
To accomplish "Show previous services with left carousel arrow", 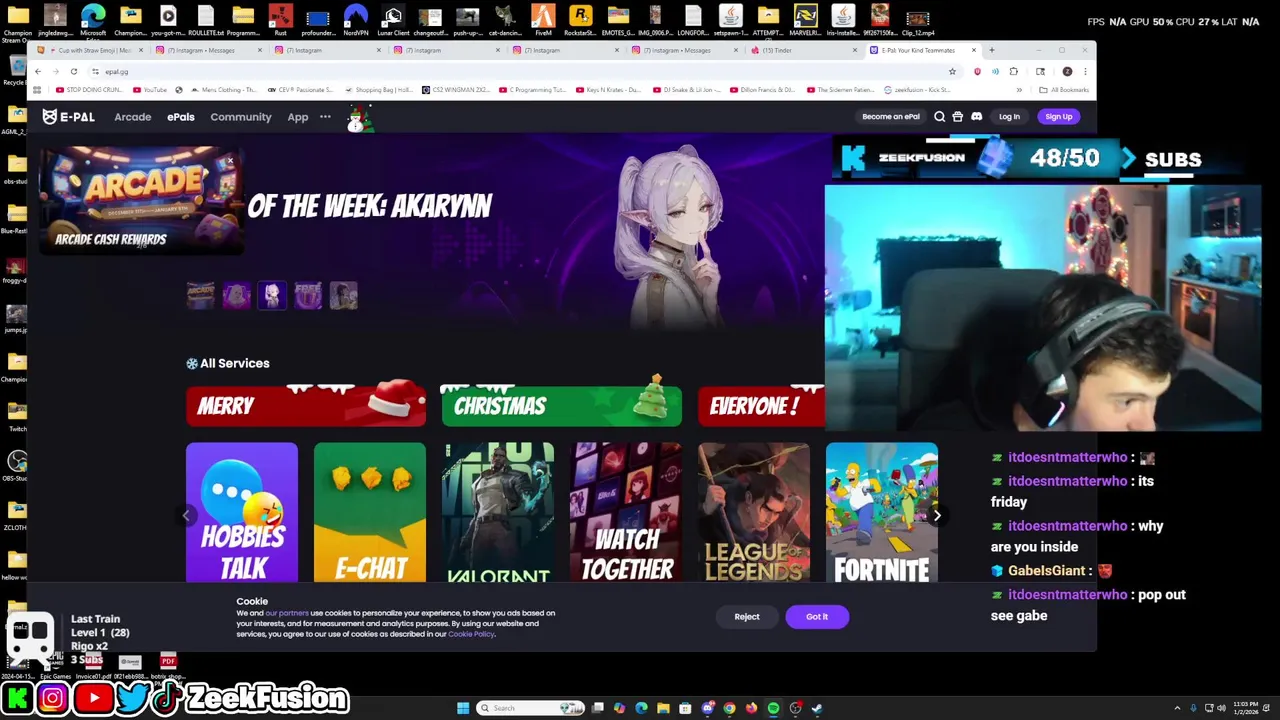I will point(186,516).
